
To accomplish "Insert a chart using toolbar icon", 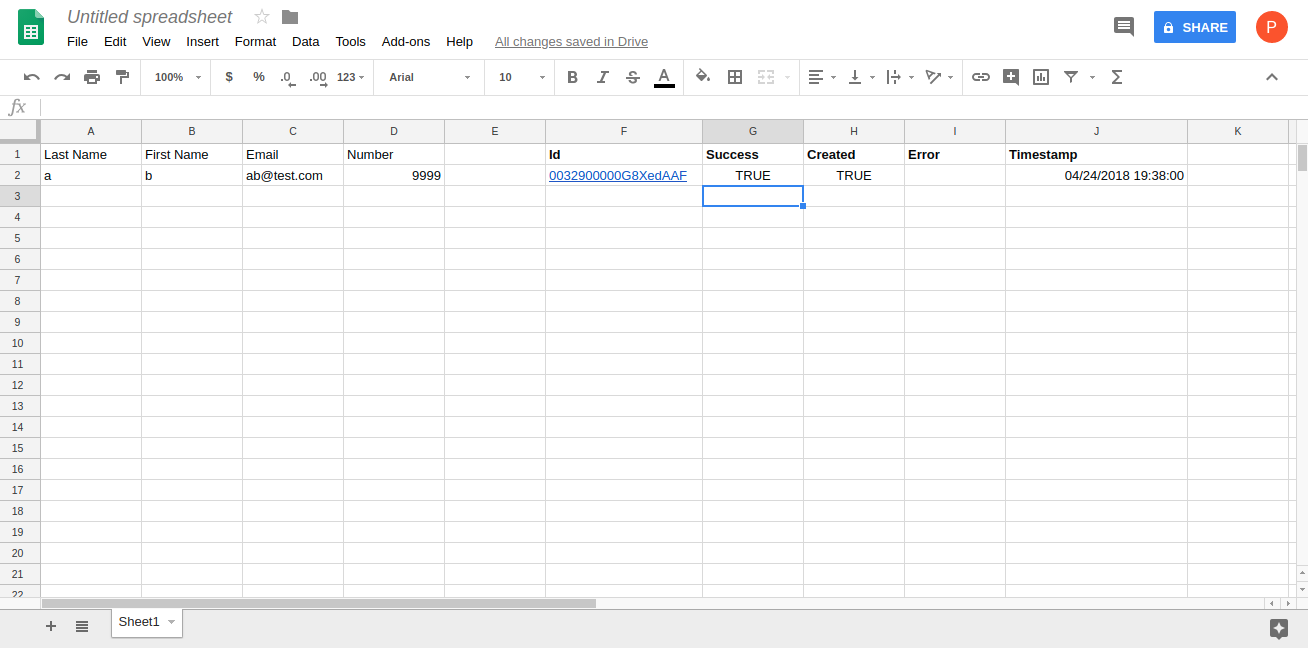I will coord(1041,77).
